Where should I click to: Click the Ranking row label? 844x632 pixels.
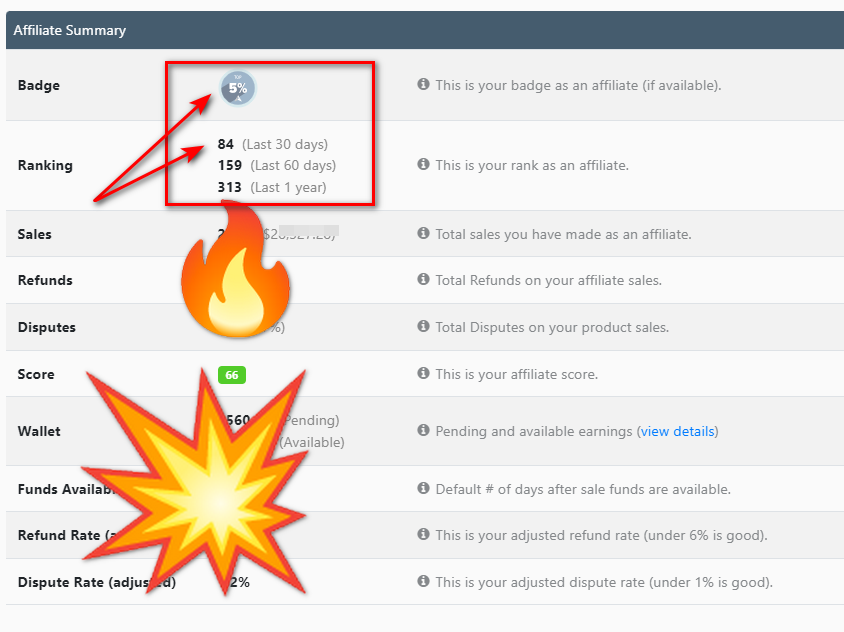(x=45, y=165)
